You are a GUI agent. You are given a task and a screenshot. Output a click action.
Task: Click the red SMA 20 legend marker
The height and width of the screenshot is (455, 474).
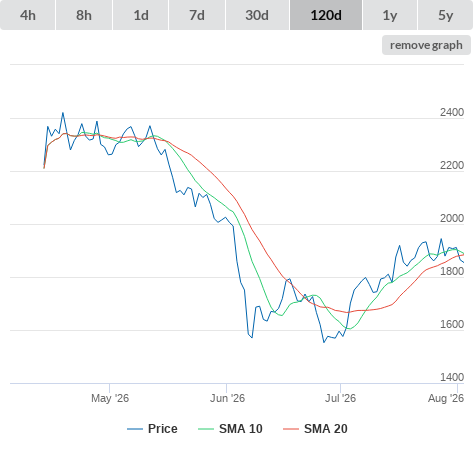click(291, 429)
